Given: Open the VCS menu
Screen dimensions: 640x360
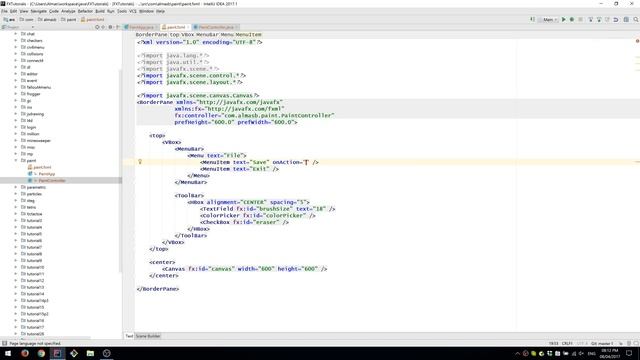Looking at the screenshot, I should [133, 11].
